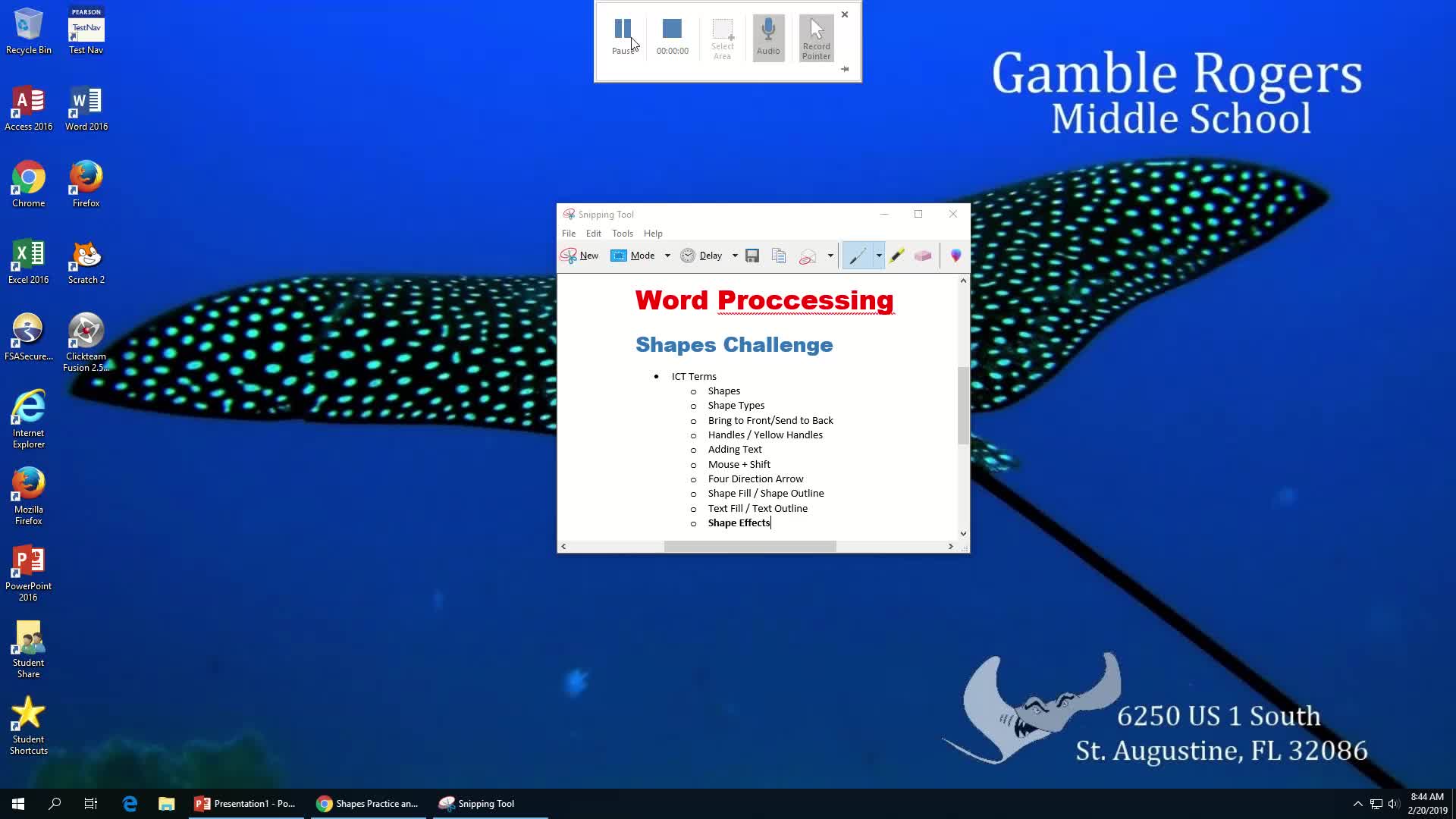The image size is (1456, 819).
Task: Select Scratch 2 desktop shortcut
Action: (x=86, y=262)
